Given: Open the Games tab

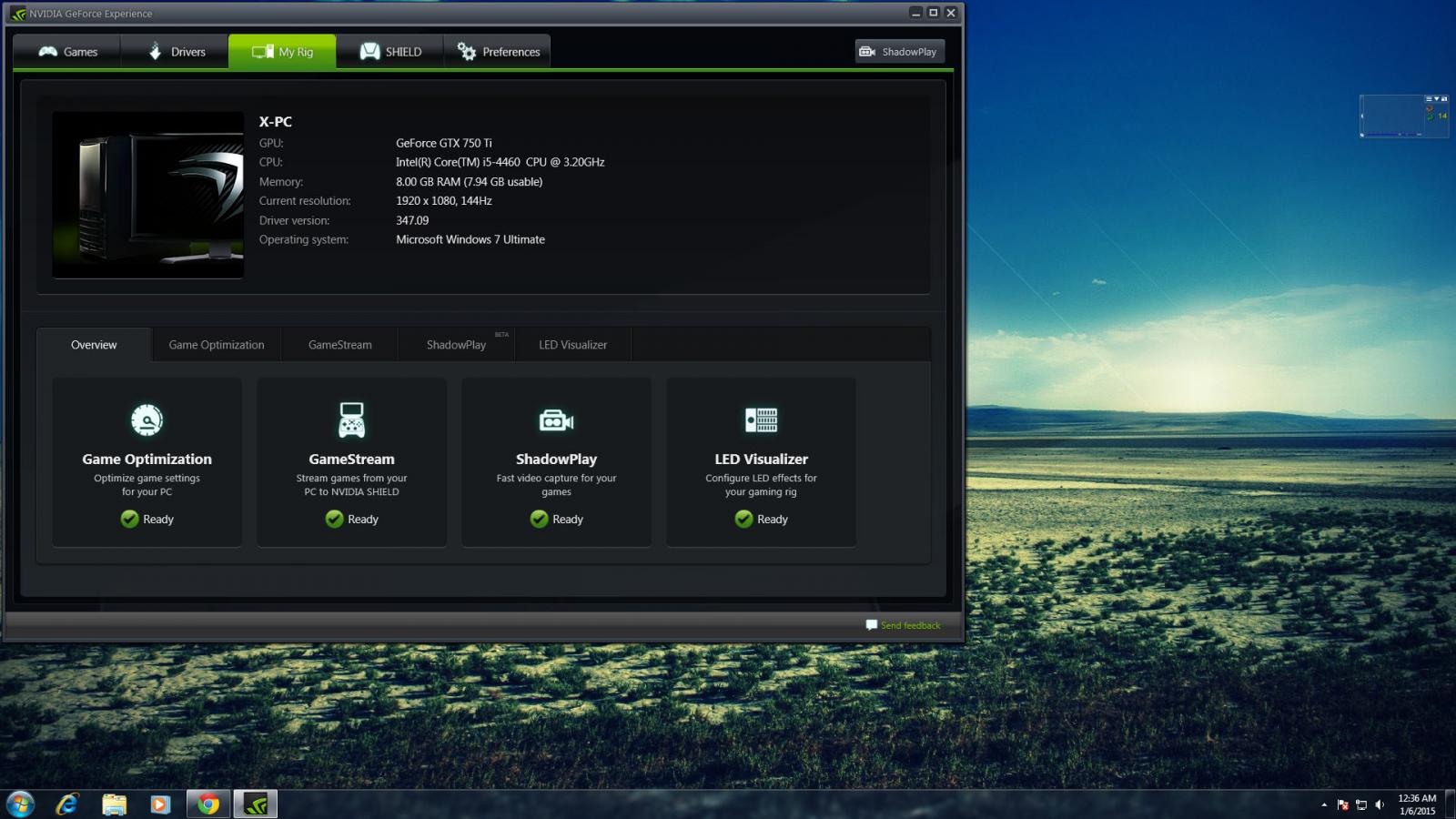Looking at the screenshot, I should click(x=67, y=52).
